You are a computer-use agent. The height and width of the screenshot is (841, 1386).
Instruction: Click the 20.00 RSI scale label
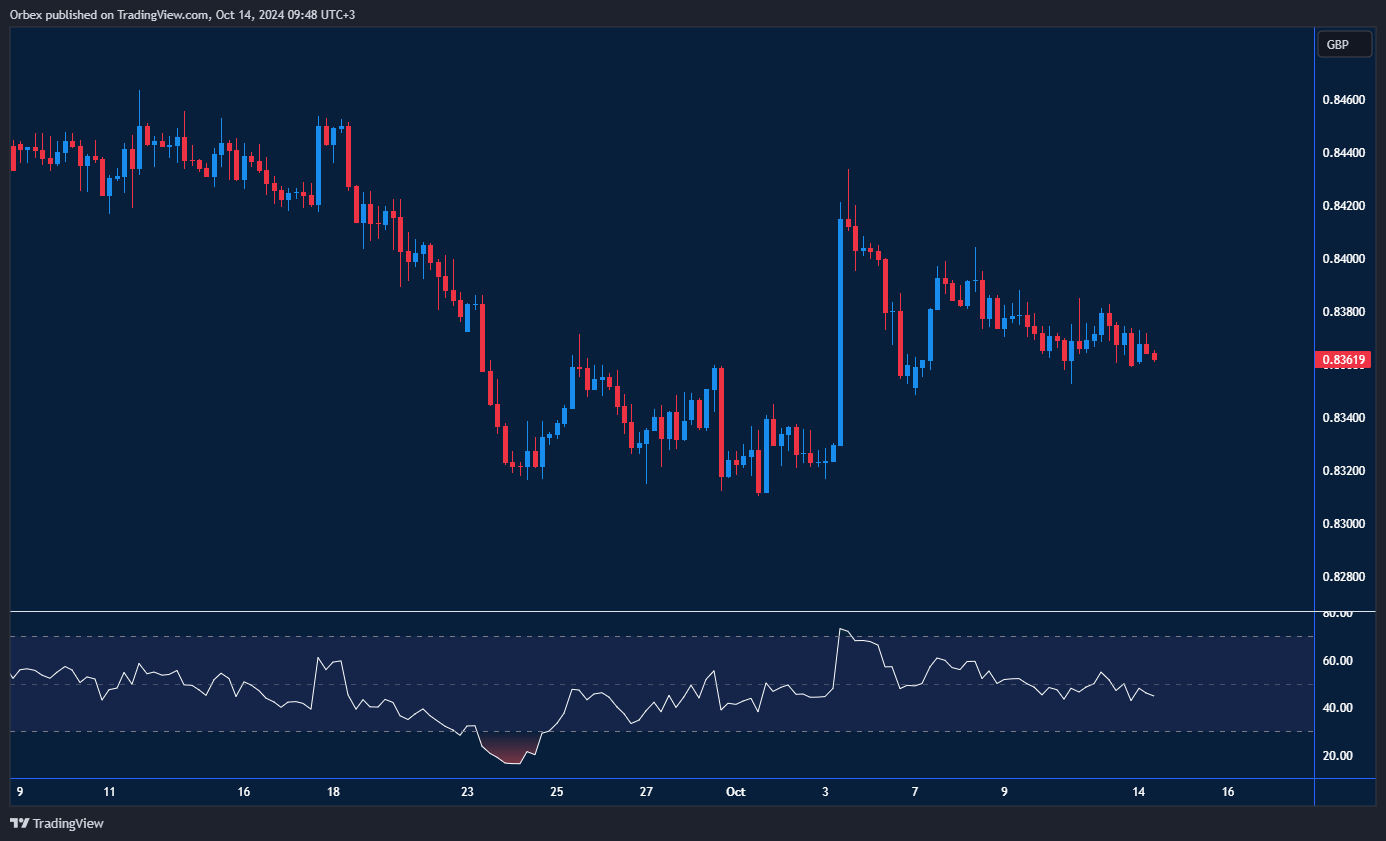pos(1338,756)
